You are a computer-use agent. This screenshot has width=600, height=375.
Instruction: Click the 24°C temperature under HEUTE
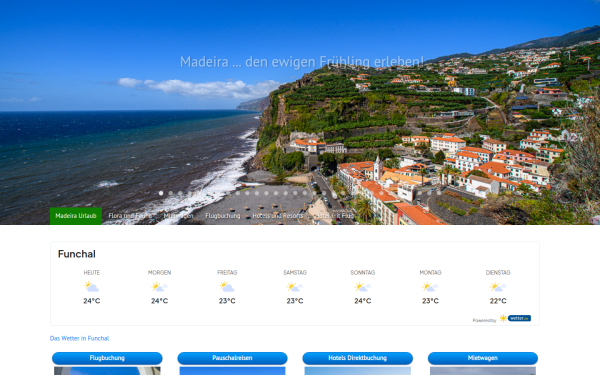91,301
